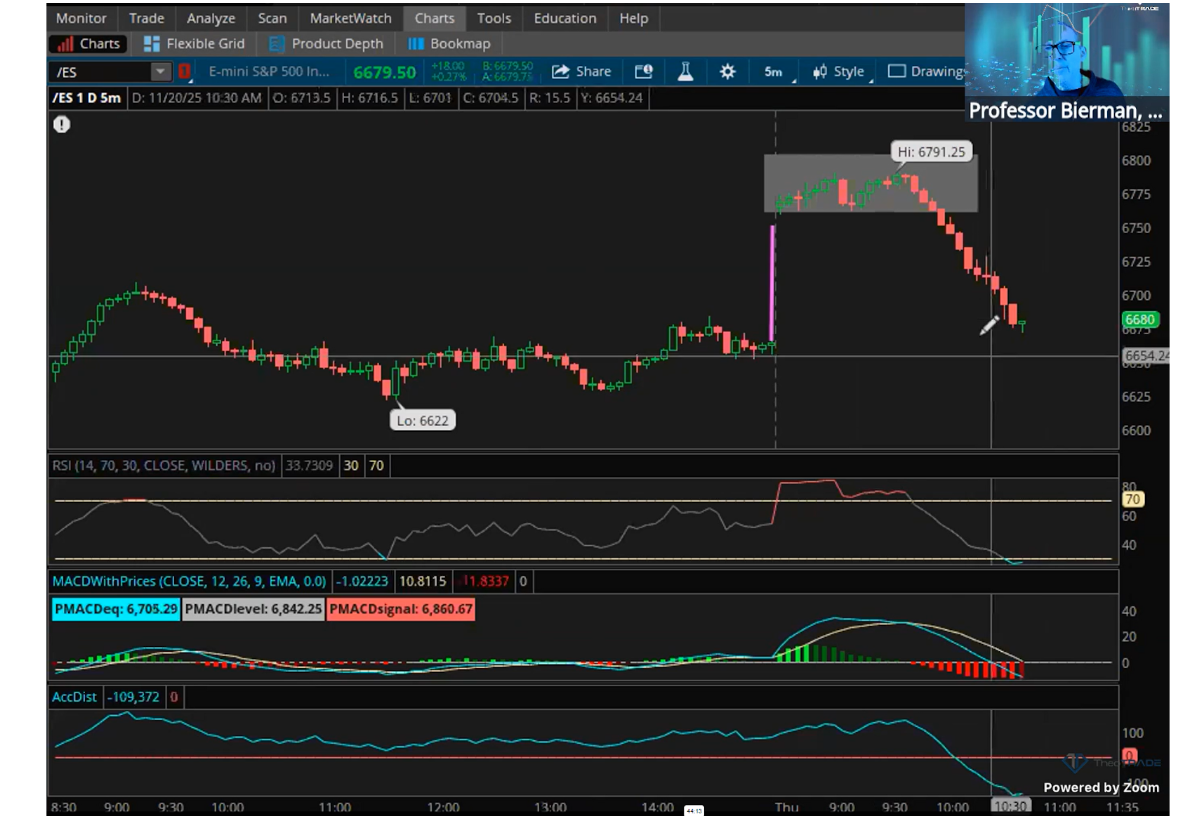This screenshot has height=829, width=1196.
Task: Click the Hi: 6791.25 price bubble
Action: click(x=931, y=152)
